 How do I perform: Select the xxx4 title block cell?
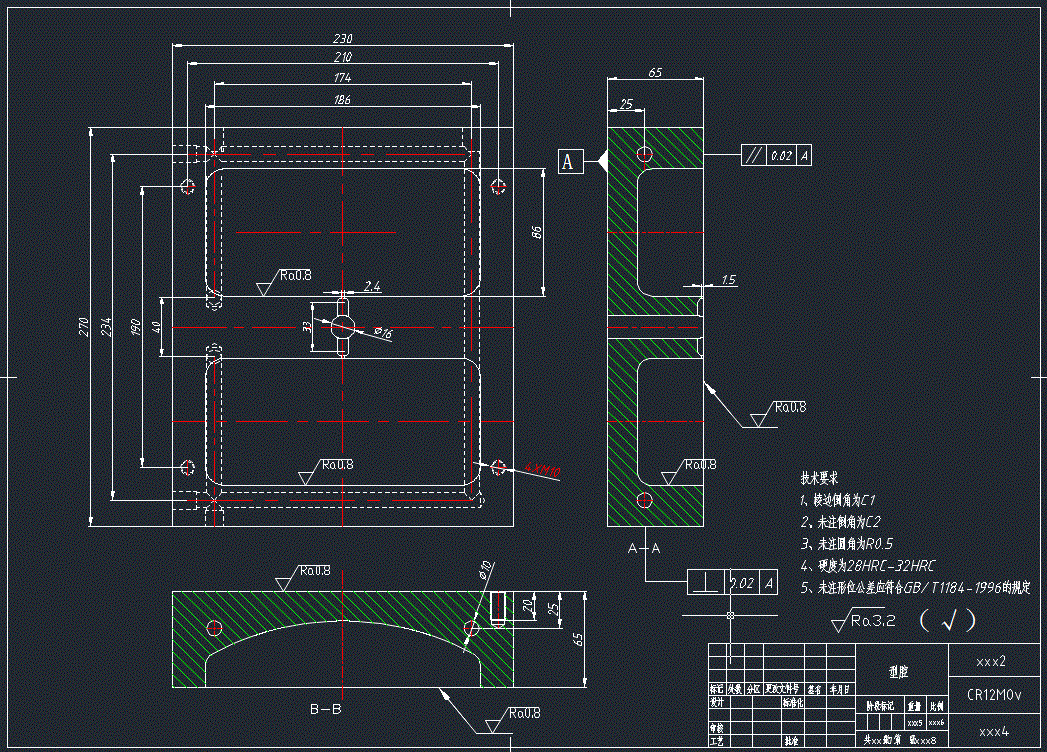[994, 733]
